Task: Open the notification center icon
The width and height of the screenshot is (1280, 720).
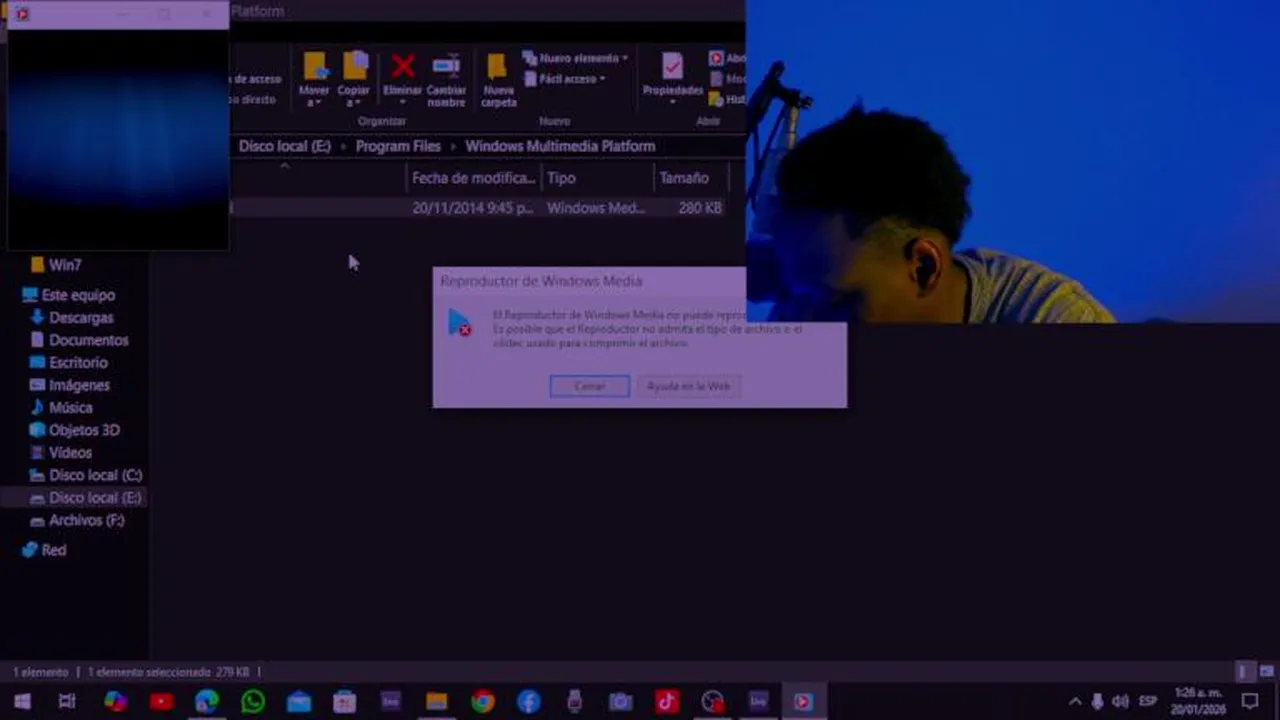Action: [x=1250, y=701]
